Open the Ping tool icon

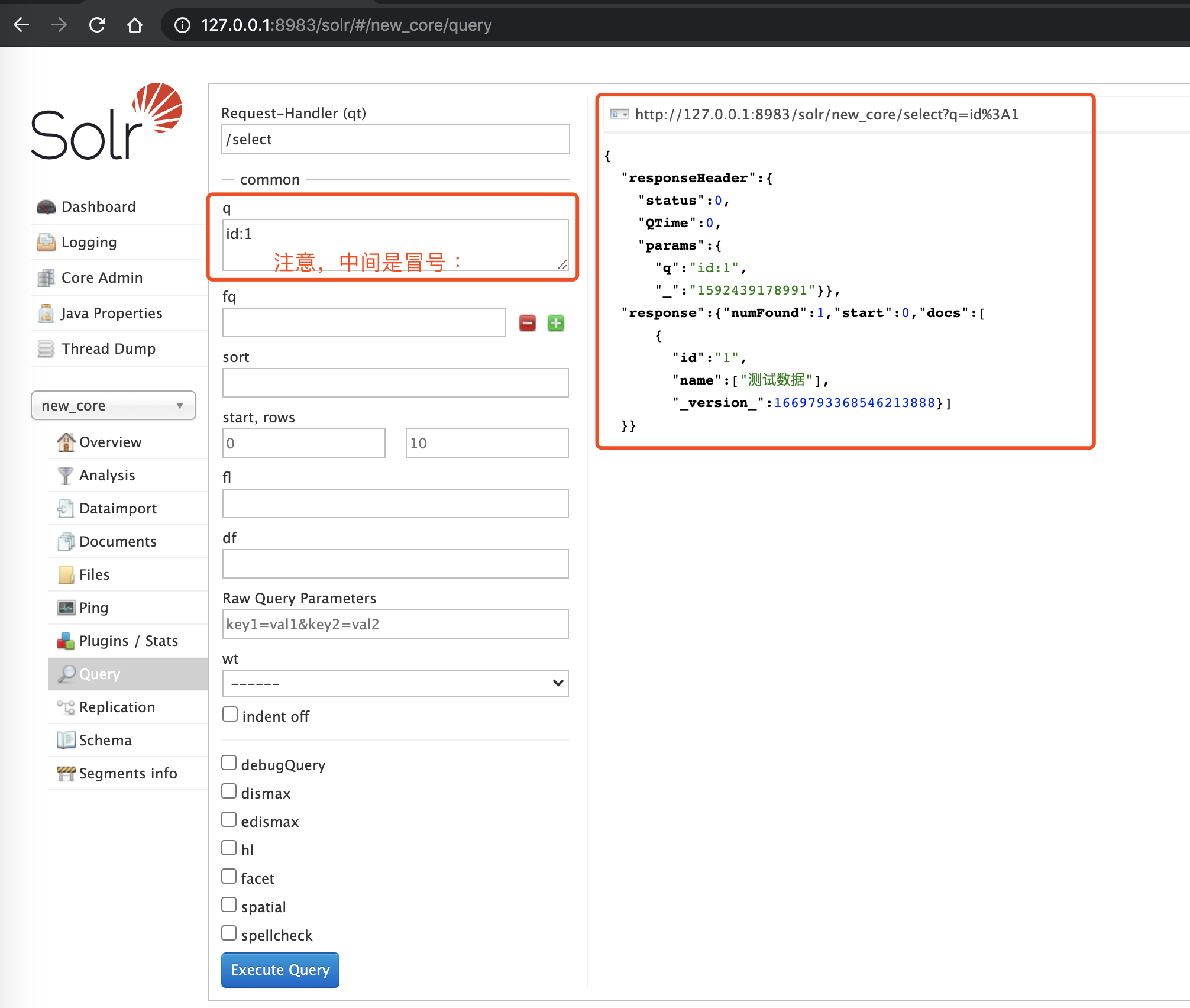[x=66, y=608]
